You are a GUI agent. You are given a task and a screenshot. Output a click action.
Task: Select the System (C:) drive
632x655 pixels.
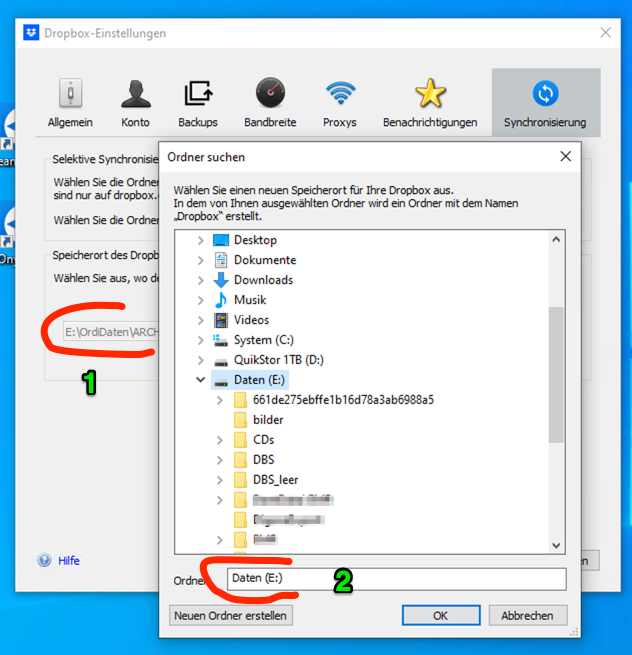click(253, 340)
